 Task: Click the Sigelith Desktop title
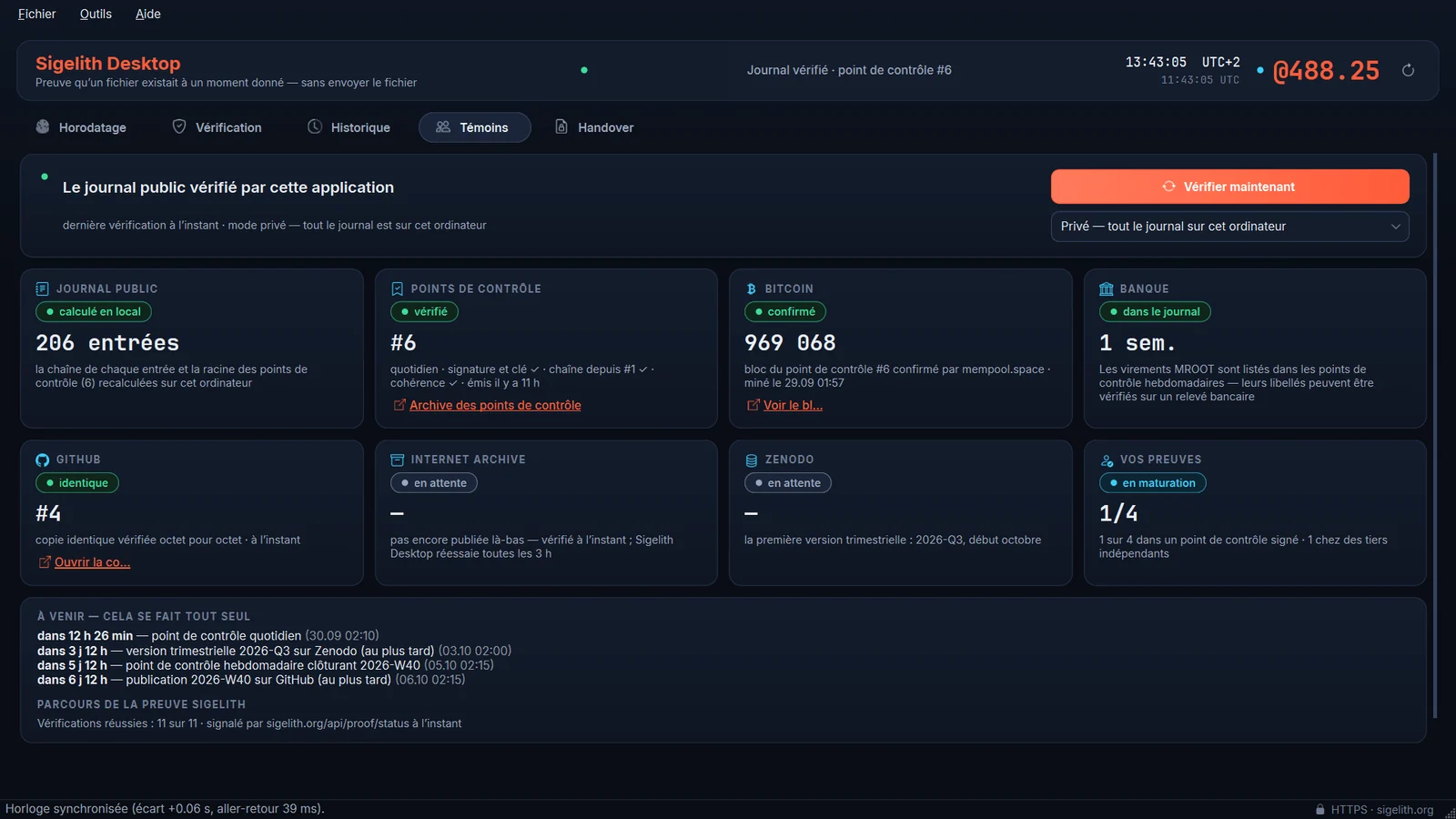click(107, 63)
